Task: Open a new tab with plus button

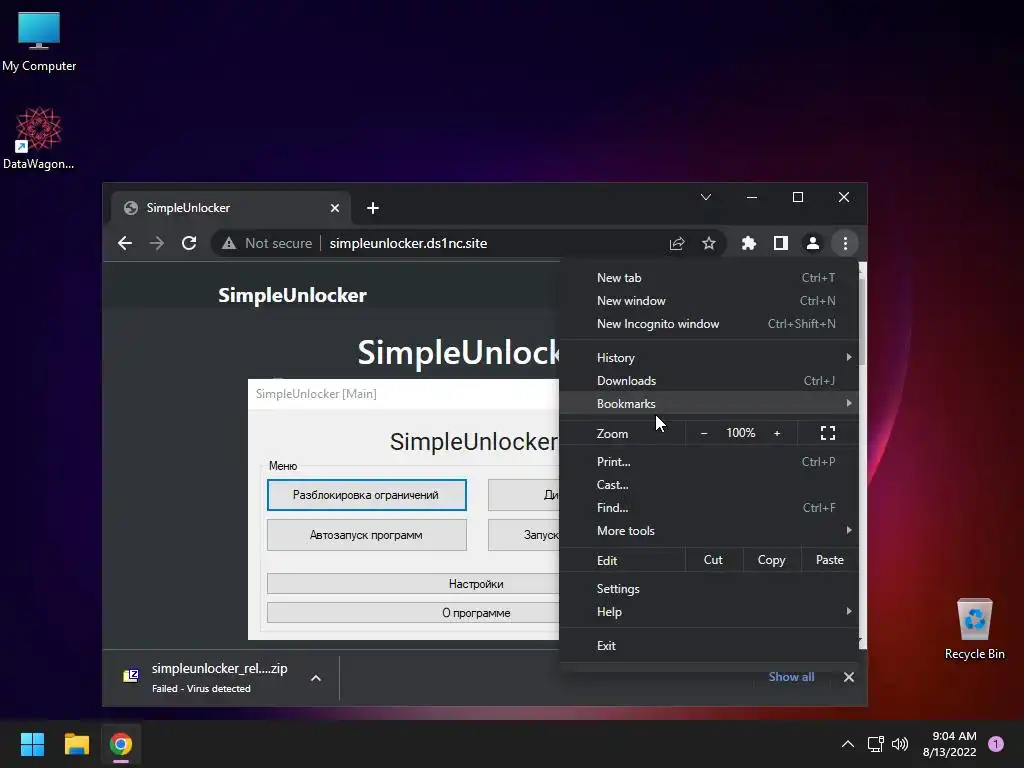Action: point(373,208)
